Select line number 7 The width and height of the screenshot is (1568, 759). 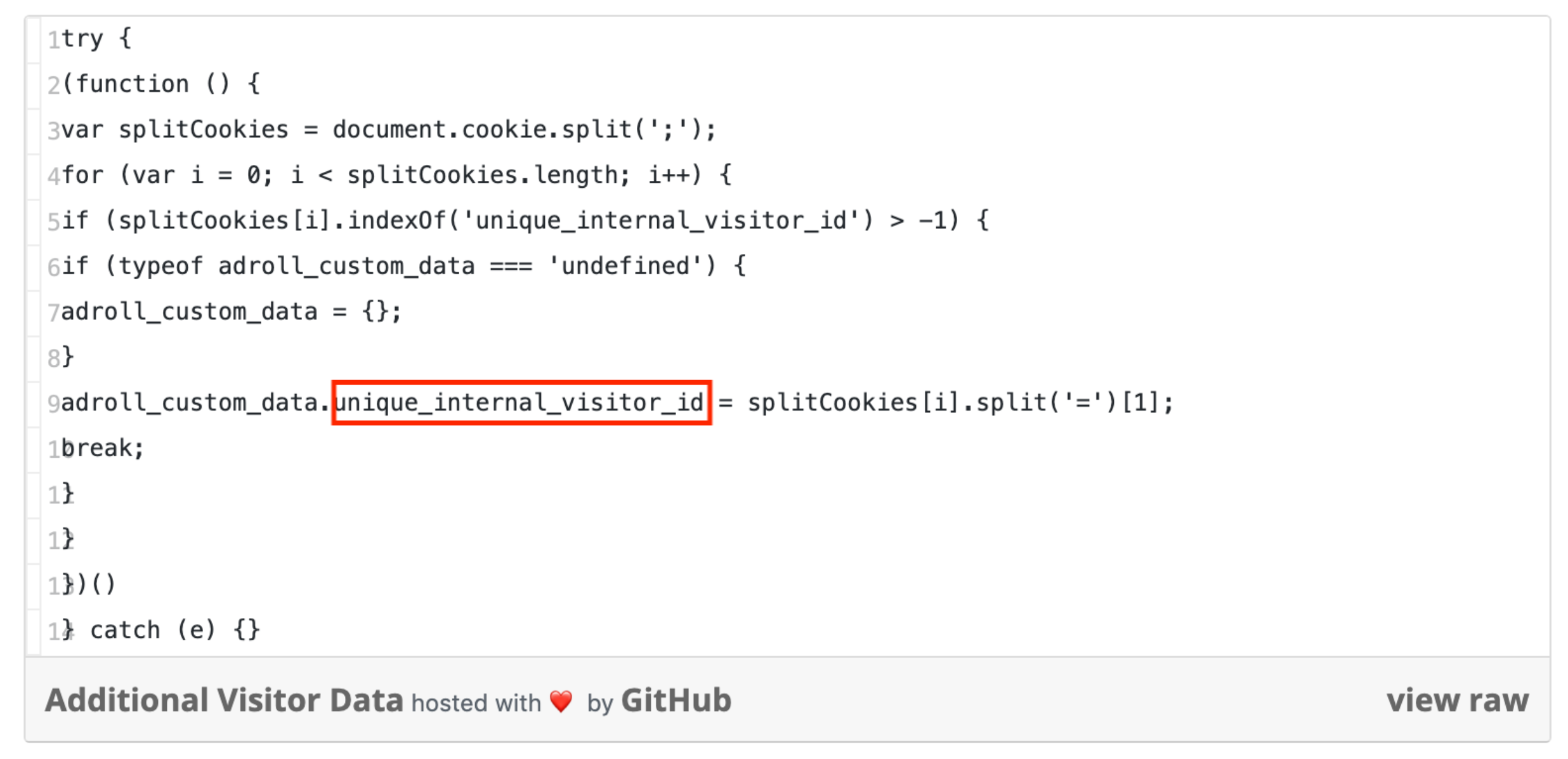tap(53, 312)
